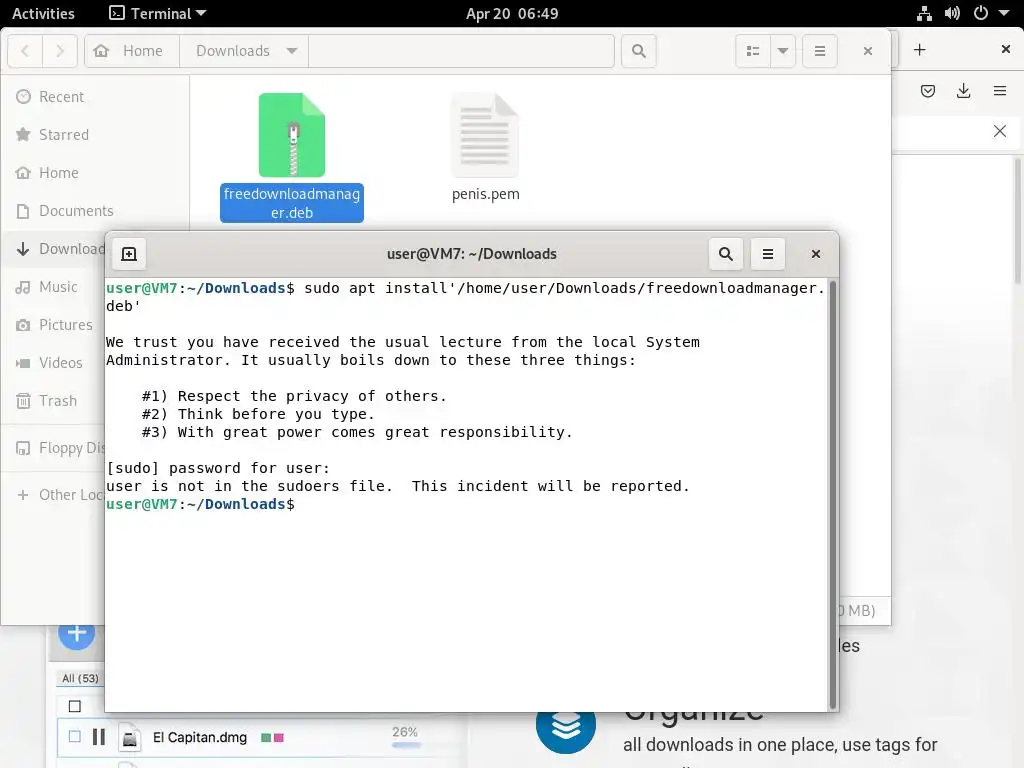Viewport: 1024px width, 768px height.
Task: Select the penis.pem file icon
Action: 485,135
